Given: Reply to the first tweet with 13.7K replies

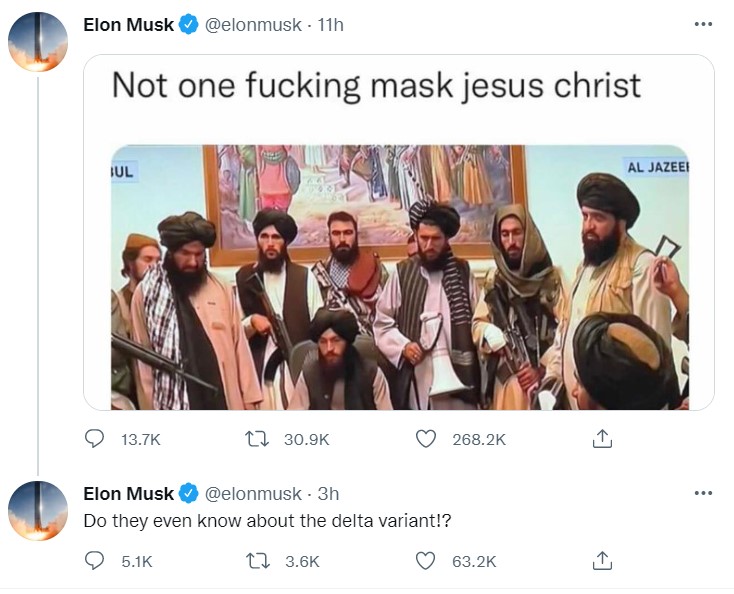Looking at the screenshot, I should pyautogui.click(x=95, y=438).
